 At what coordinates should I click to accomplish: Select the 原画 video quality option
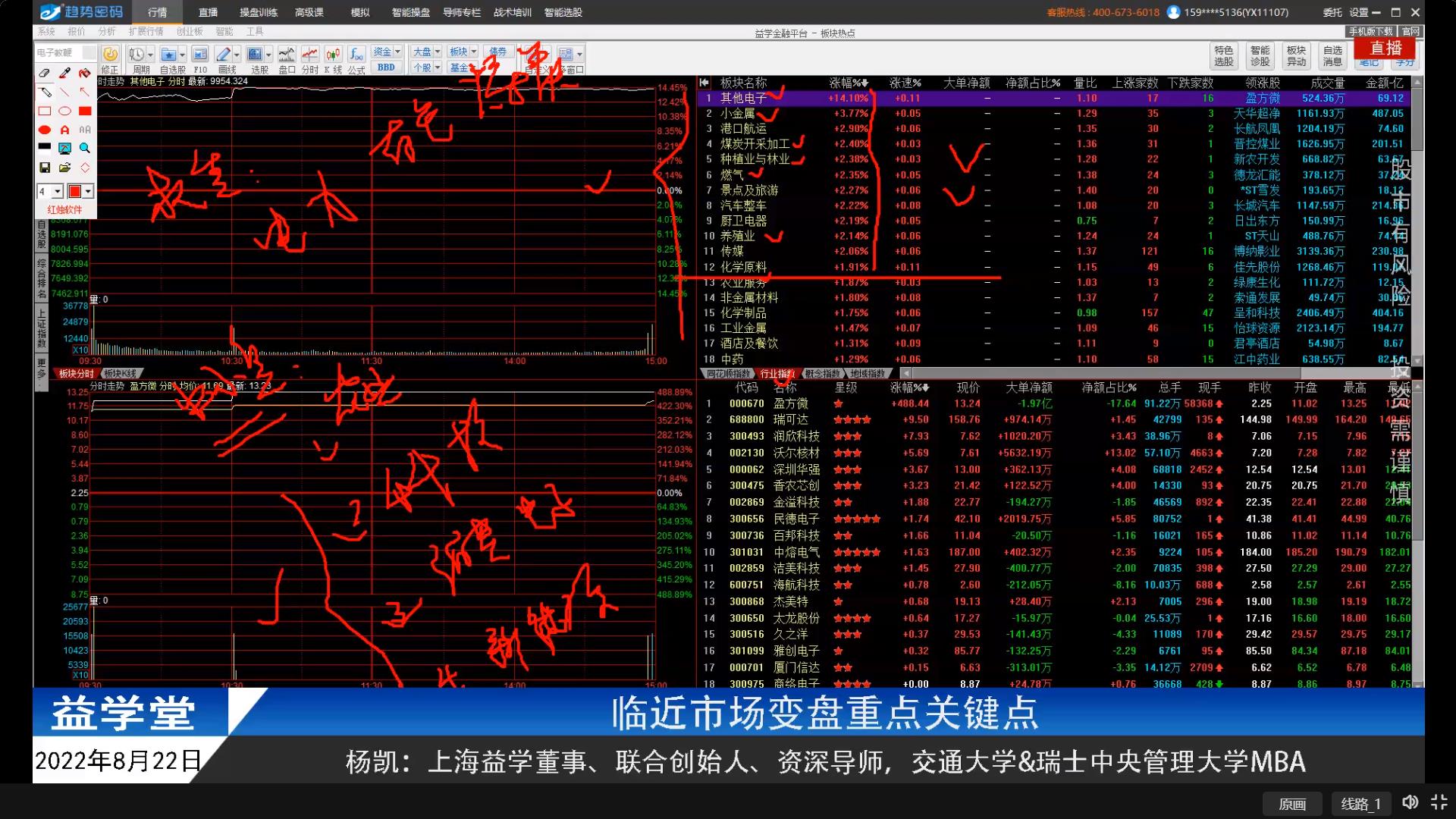1292,804
